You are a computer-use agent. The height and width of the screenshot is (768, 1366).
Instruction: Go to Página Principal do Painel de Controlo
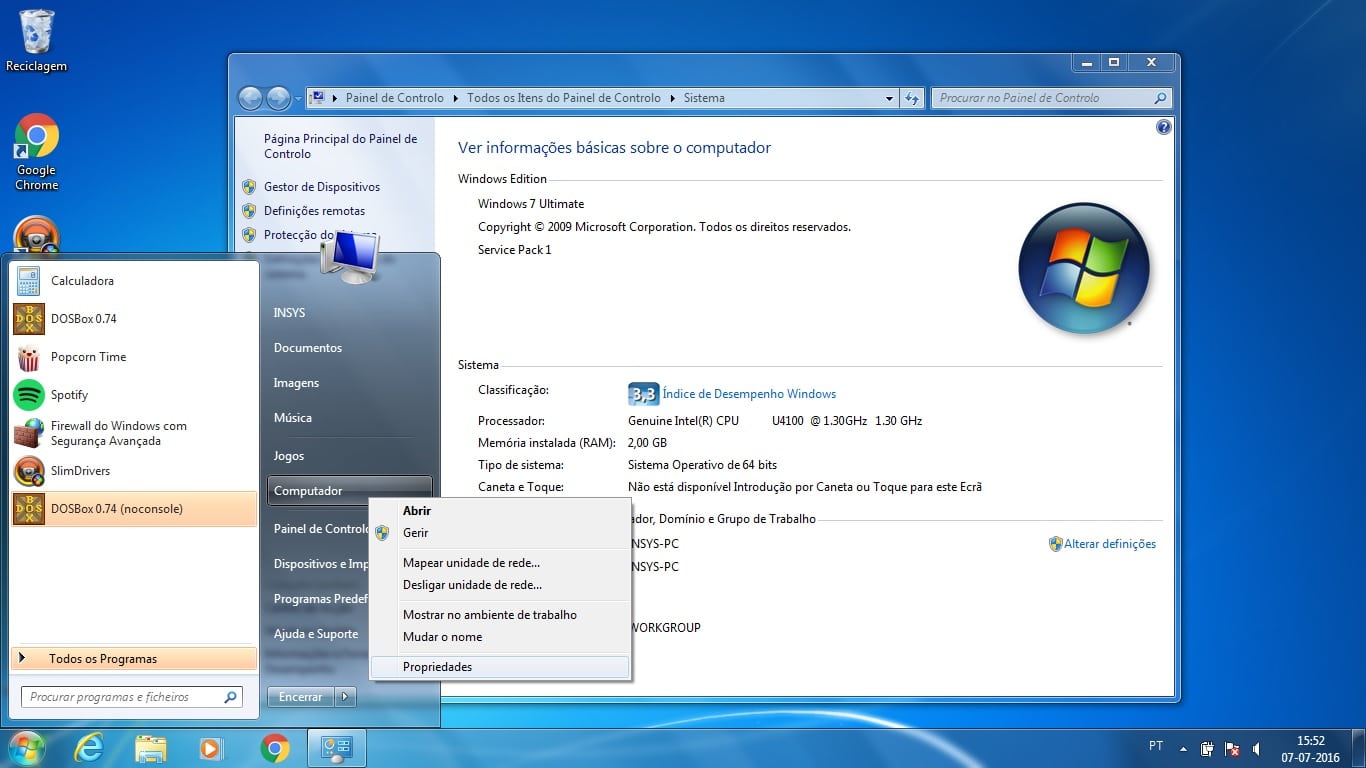[340, 146]
